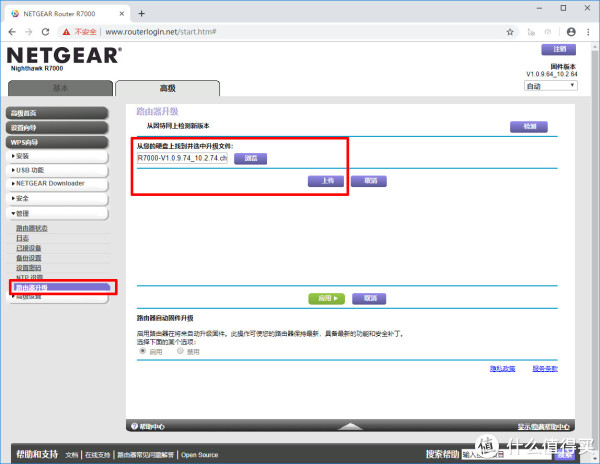Open the Open Source footer link
This screenshot has height=464, width=600.
coord(199,455)
